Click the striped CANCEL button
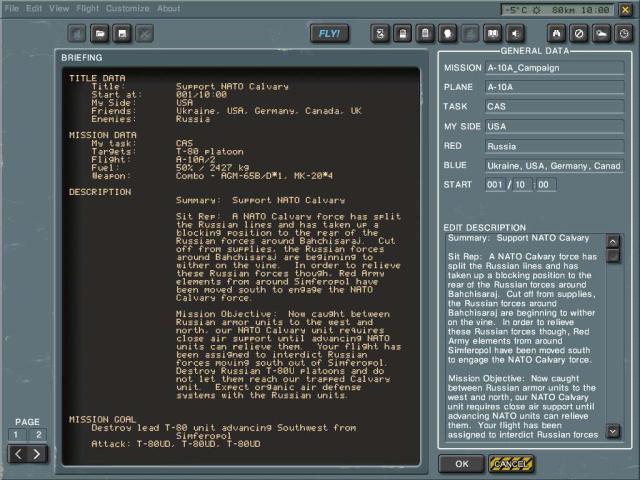The image size is (640, 480). click(x=511, y=464)
